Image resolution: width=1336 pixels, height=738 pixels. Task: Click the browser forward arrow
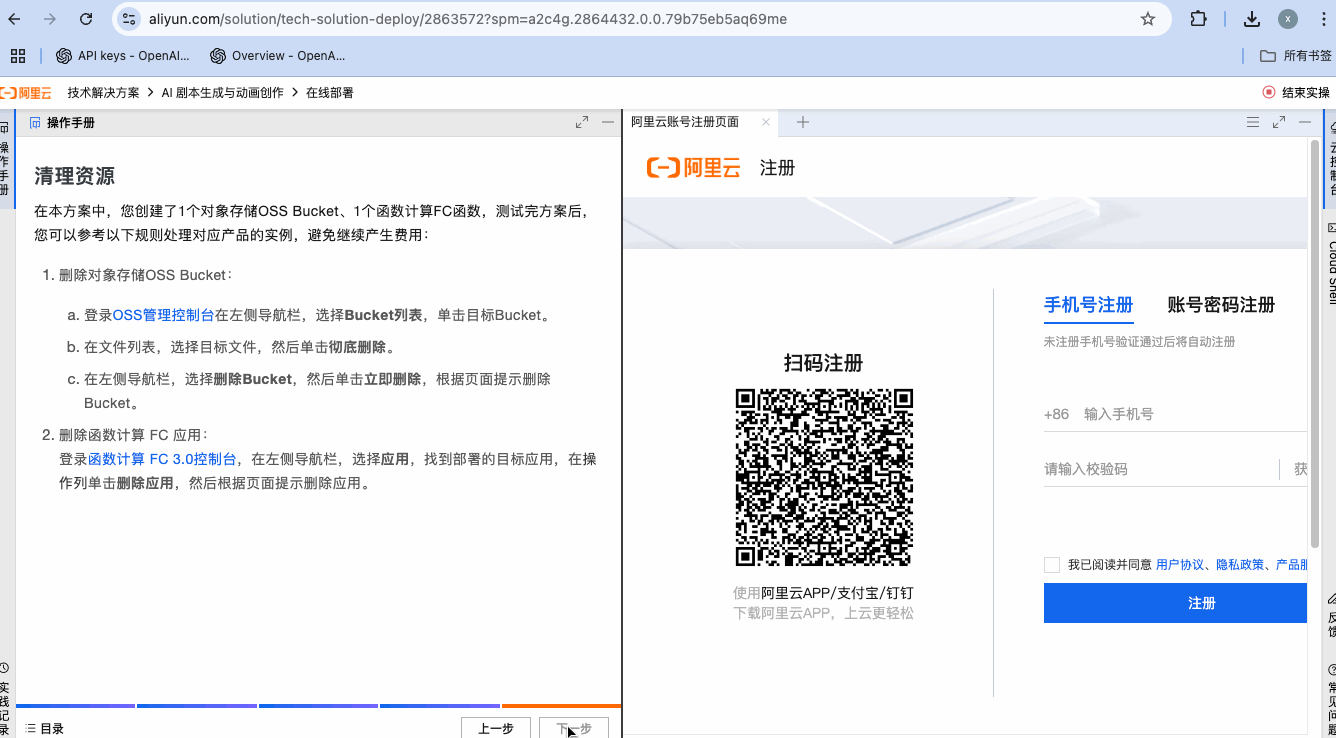click(50, 19)
